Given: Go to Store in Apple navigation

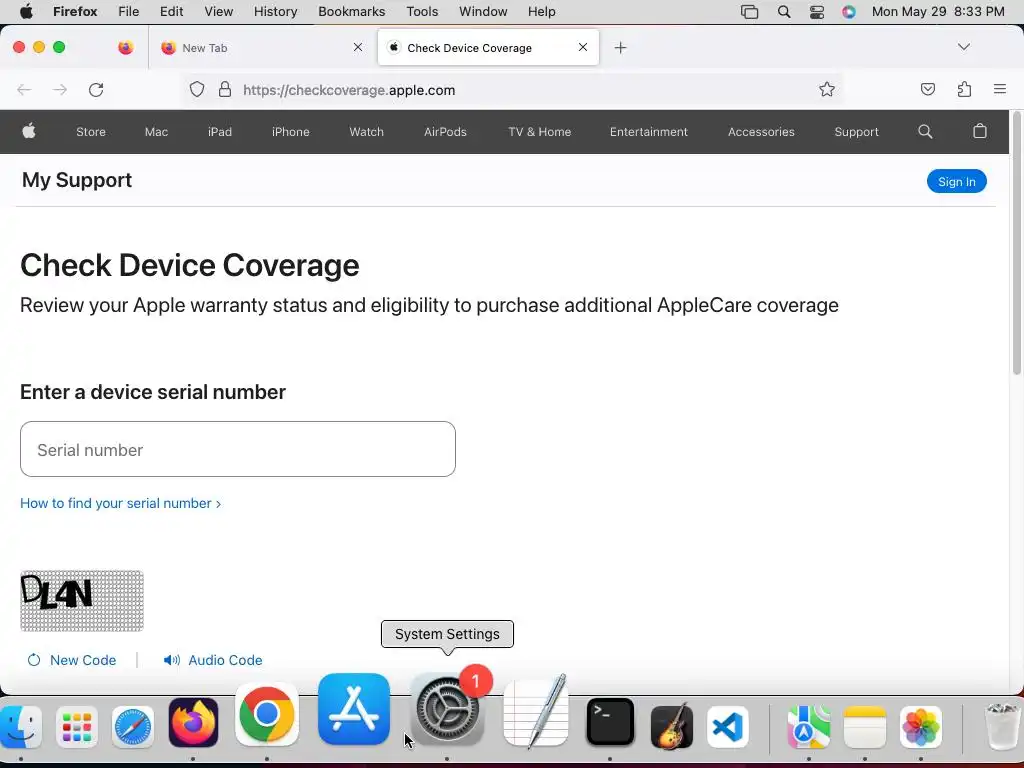Looking at the screenshot, I should [x=91, y=132].
